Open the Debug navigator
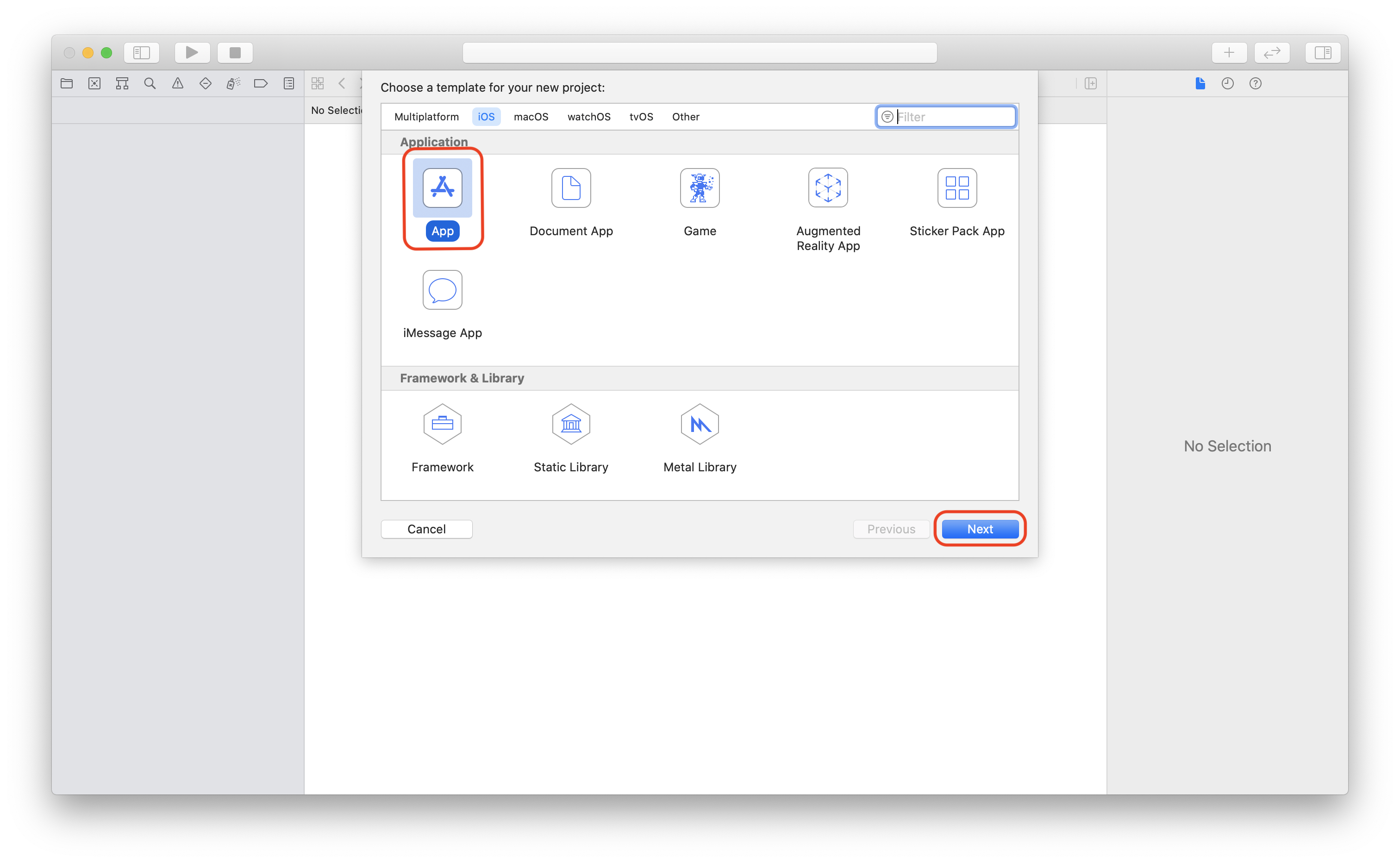The image size is (1400, 863). pyautogui.click(x=233, y=83)
